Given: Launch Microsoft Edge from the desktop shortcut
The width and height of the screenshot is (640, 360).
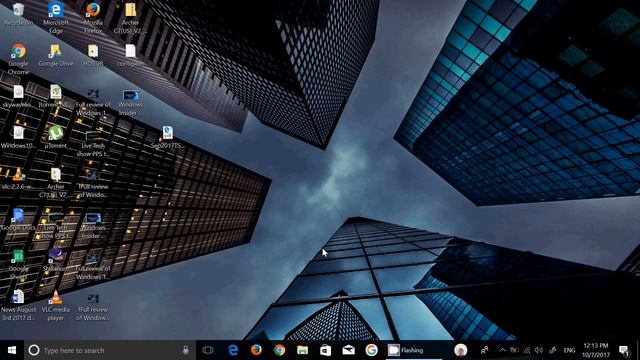Looking at the screenshot, I should pyautogui.click(x=56, y=18).
